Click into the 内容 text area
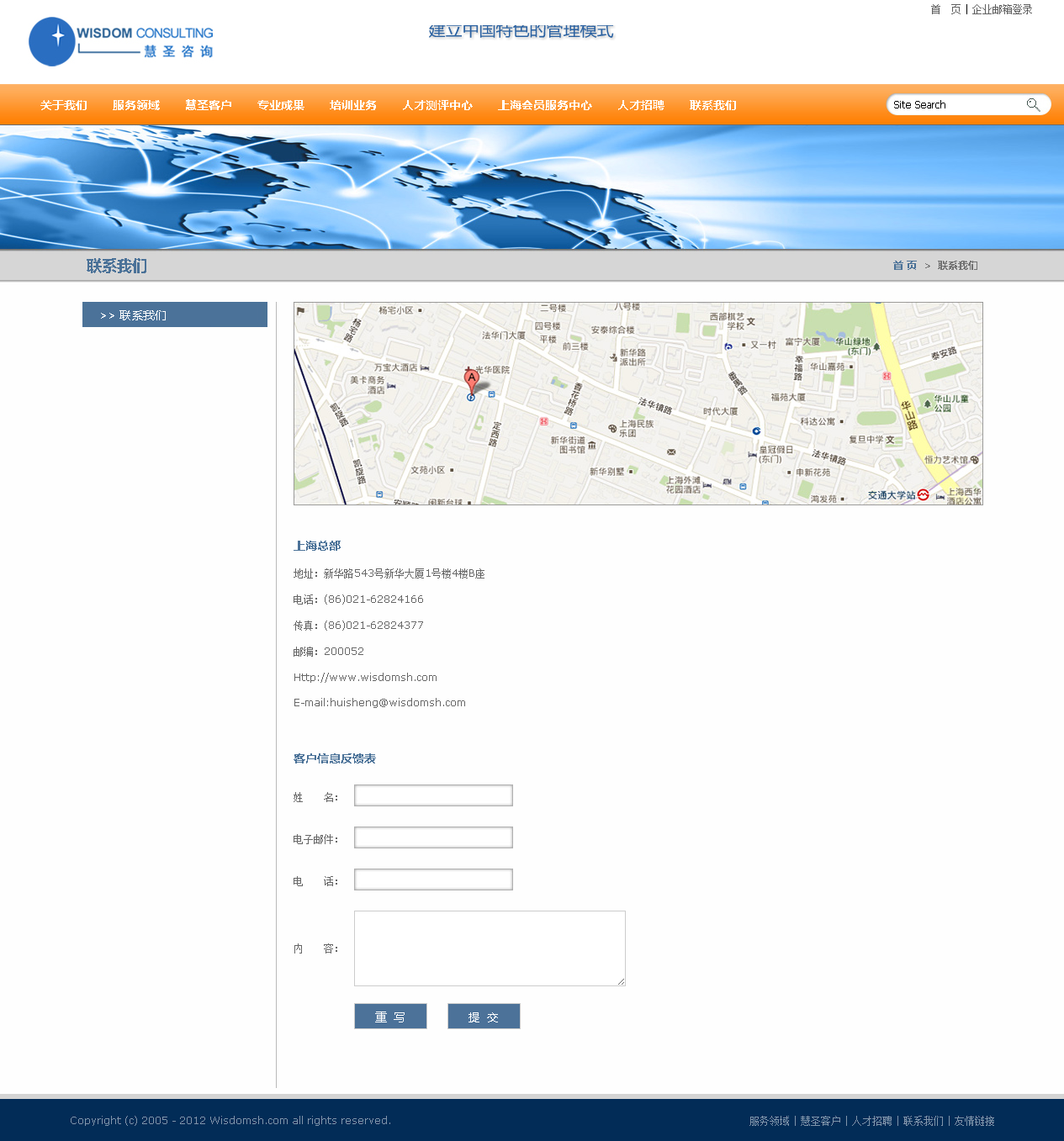The width and height of the screenshot is (1064, 1141). pos(490,948)
